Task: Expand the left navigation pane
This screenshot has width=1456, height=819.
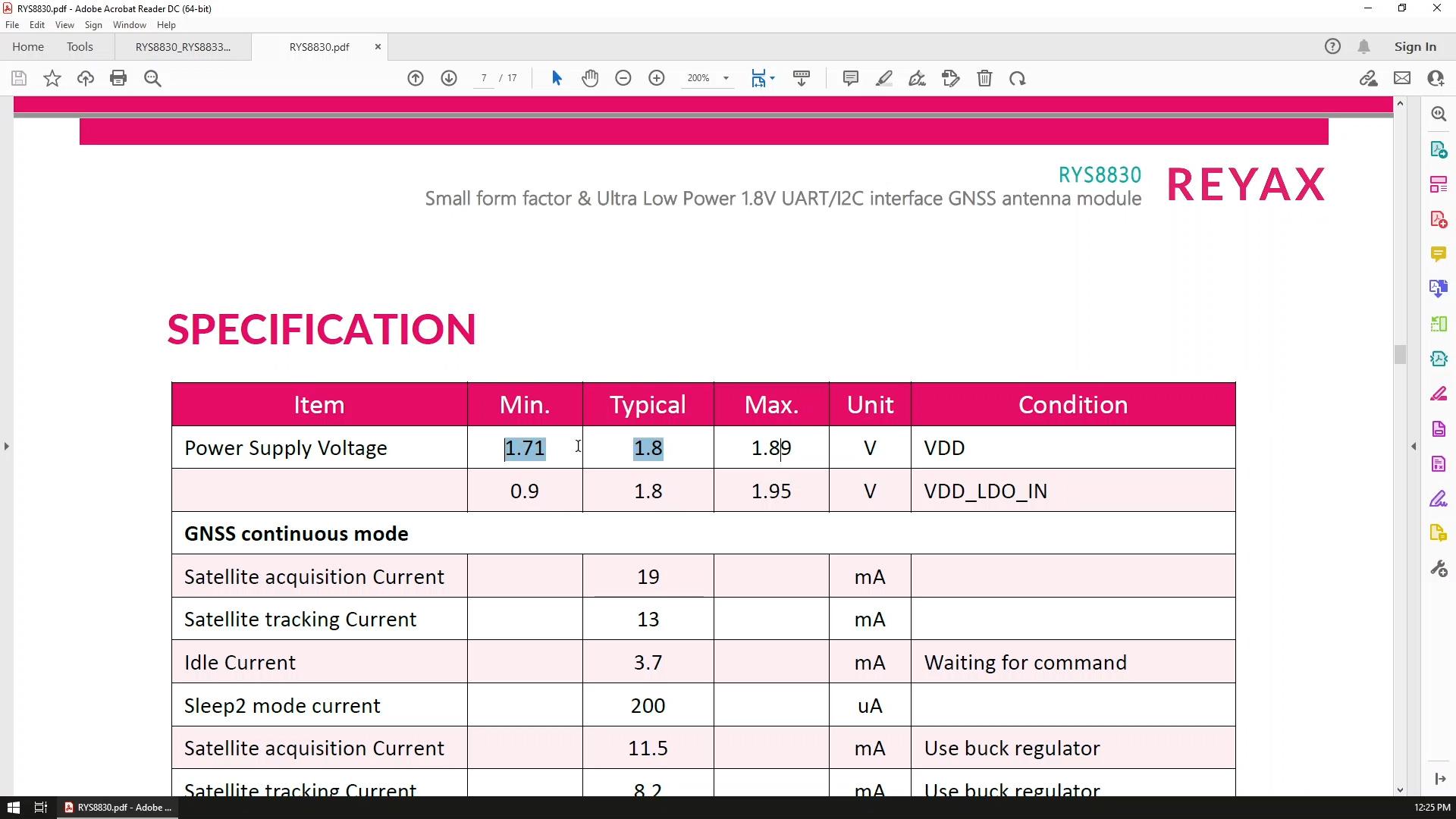Action: [7, 446]
